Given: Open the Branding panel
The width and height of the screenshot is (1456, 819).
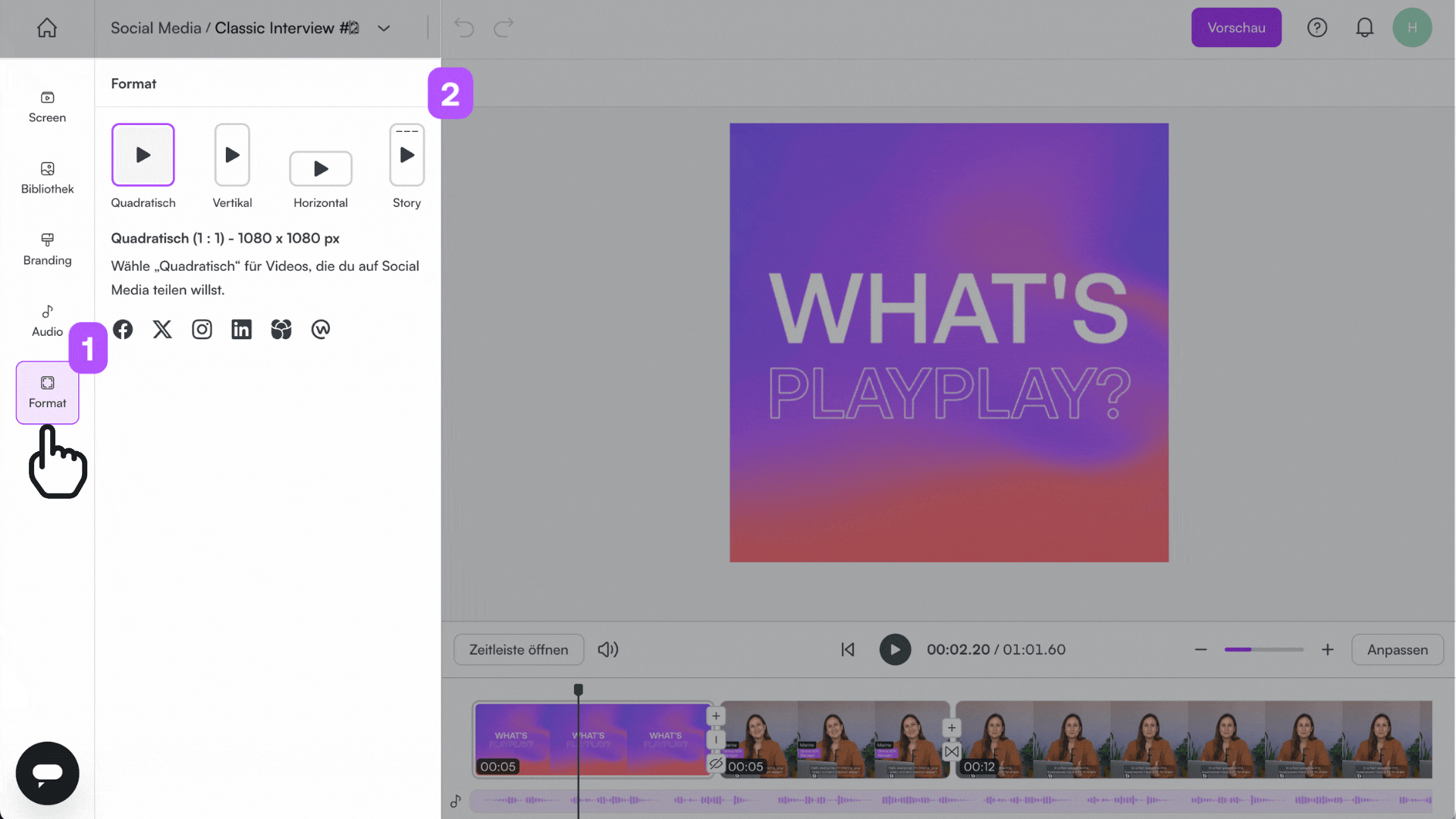Looking at the screenshot, I should pos(47,249).
